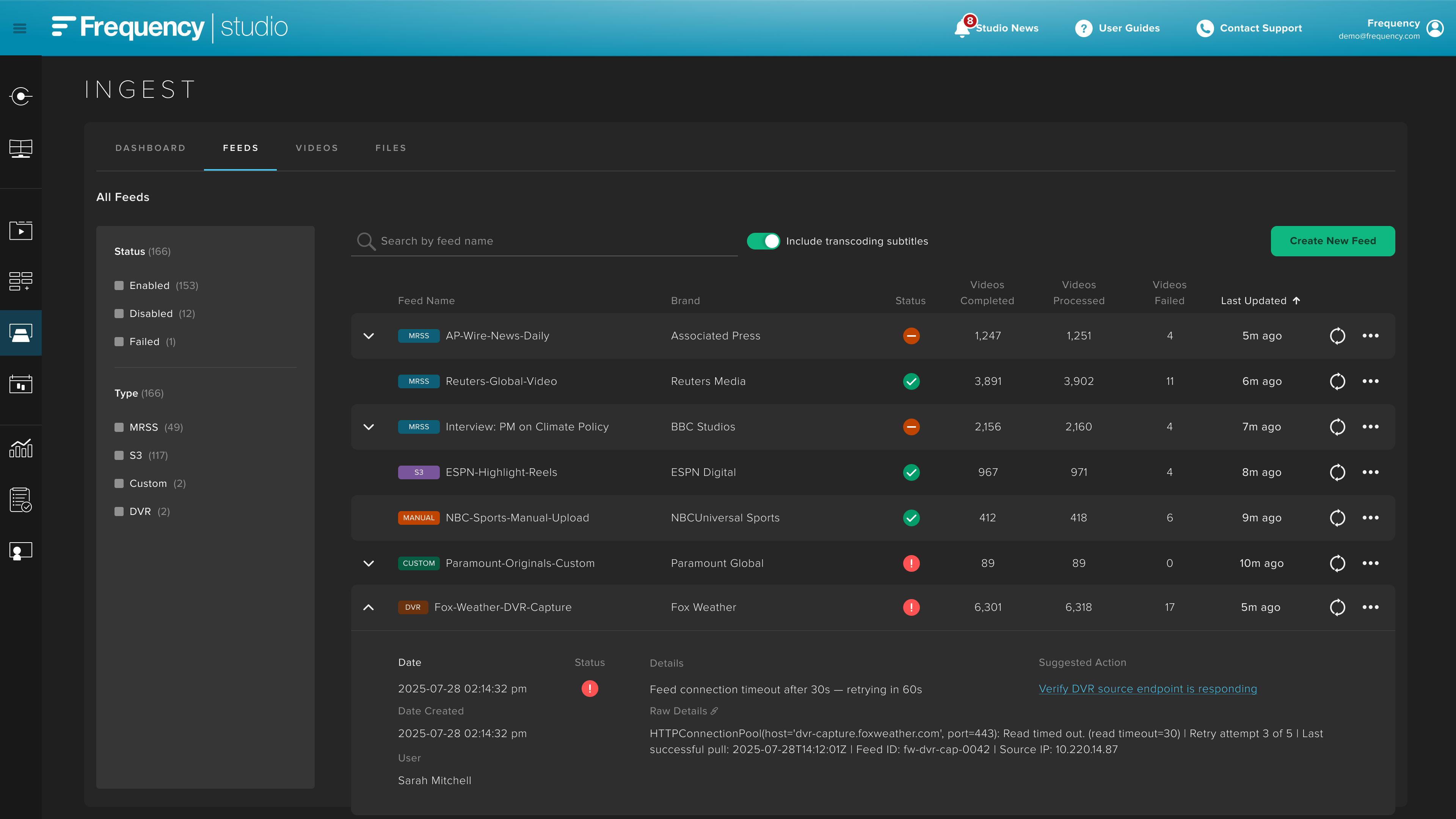Refresh the NBC-Sports-Manual-Upload feed

[1337, 518]
